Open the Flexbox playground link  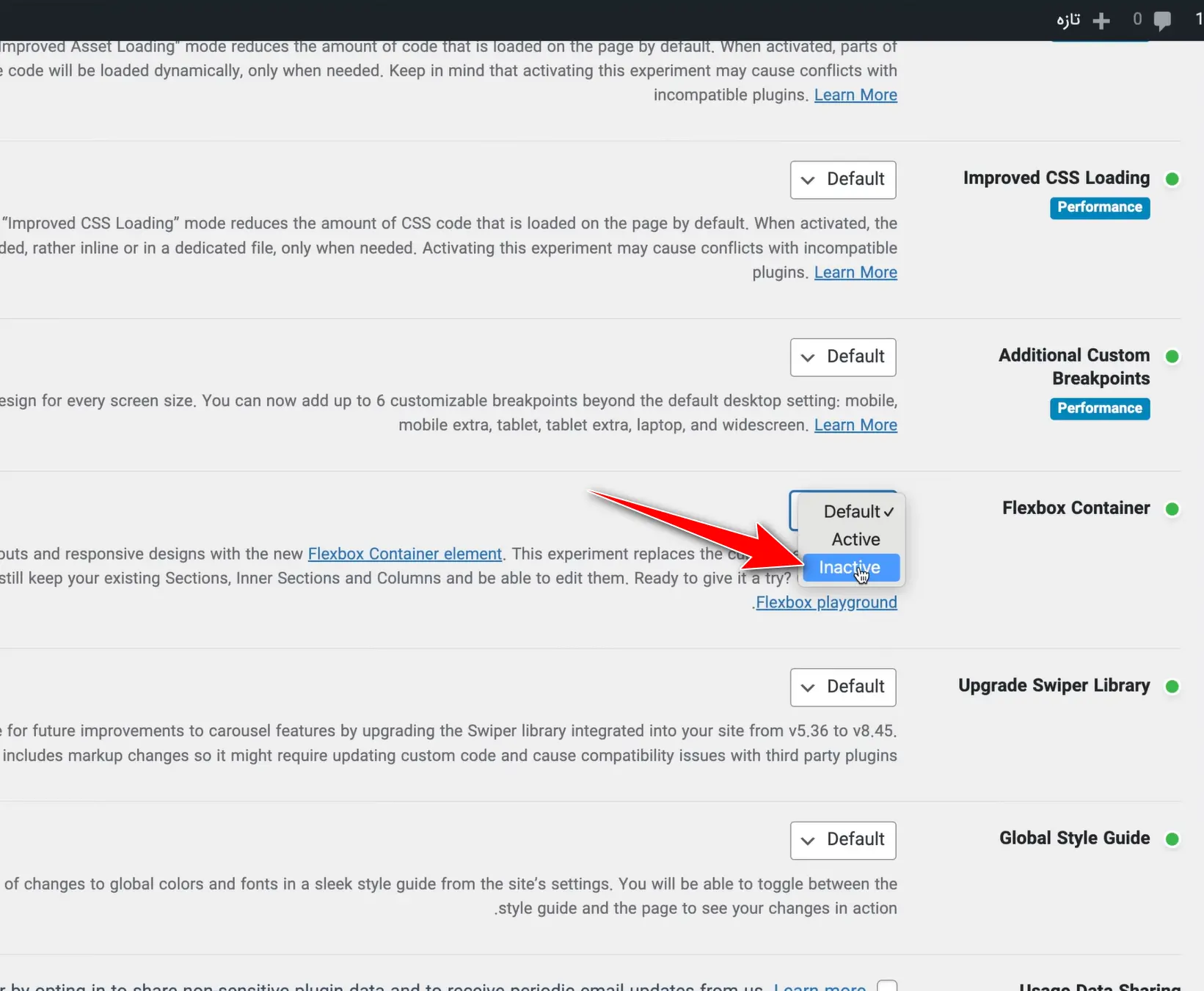click(x=826, y=603)
